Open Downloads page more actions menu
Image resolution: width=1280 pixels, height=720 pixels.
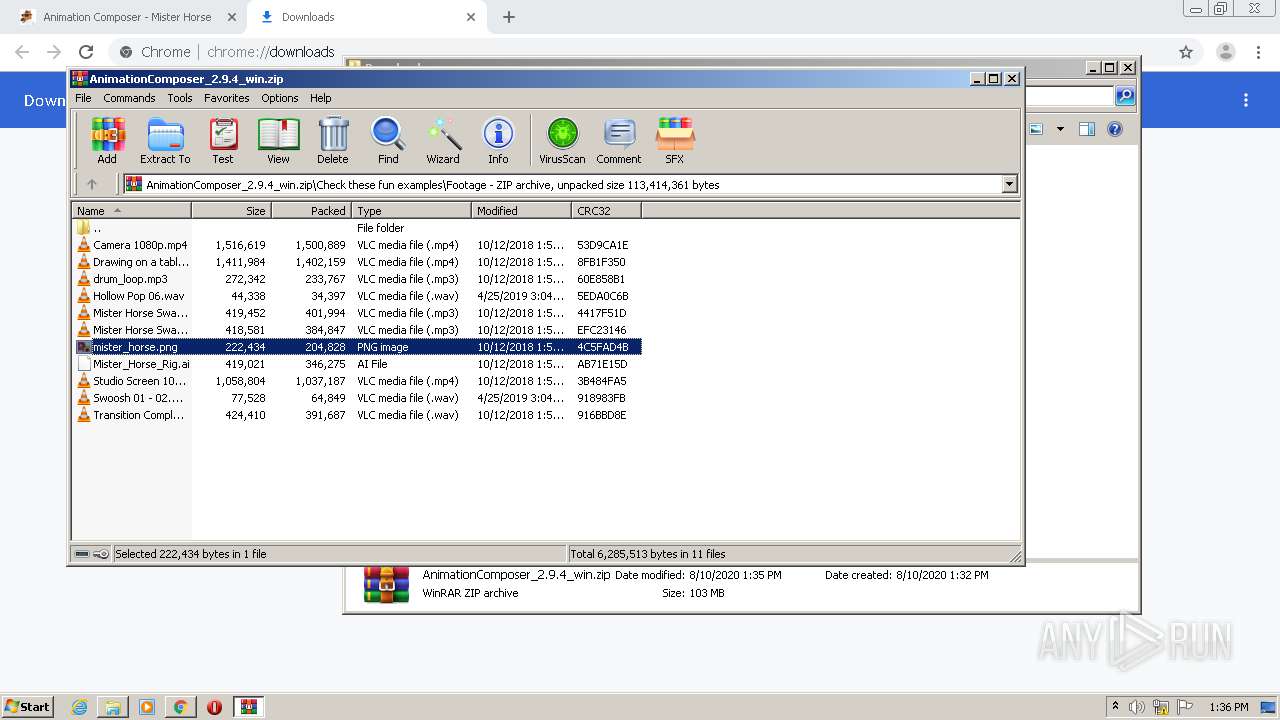(x=1246, y=100)
